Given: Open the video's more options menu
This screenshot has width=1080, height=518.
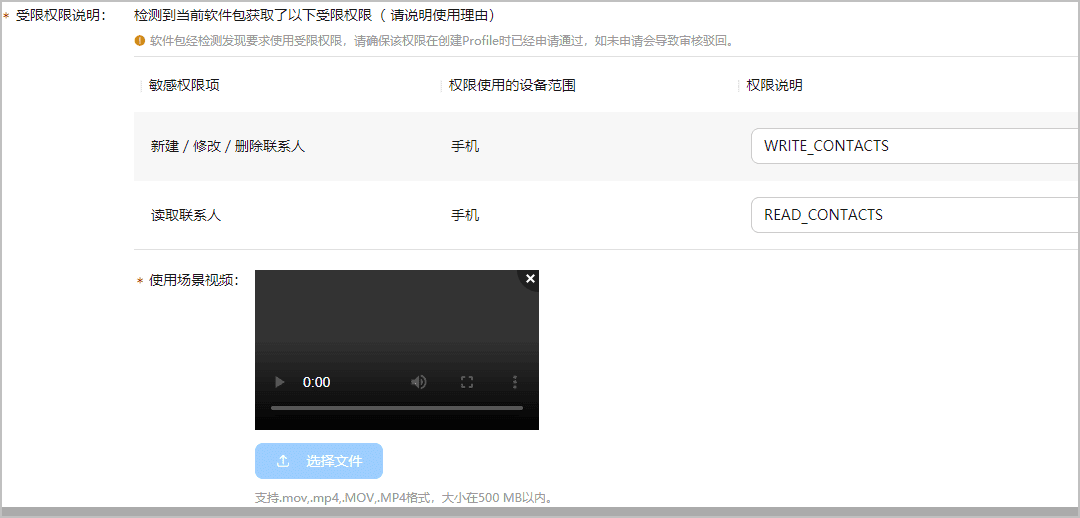Looking at the screenshot, I should (x=515, y=382).
